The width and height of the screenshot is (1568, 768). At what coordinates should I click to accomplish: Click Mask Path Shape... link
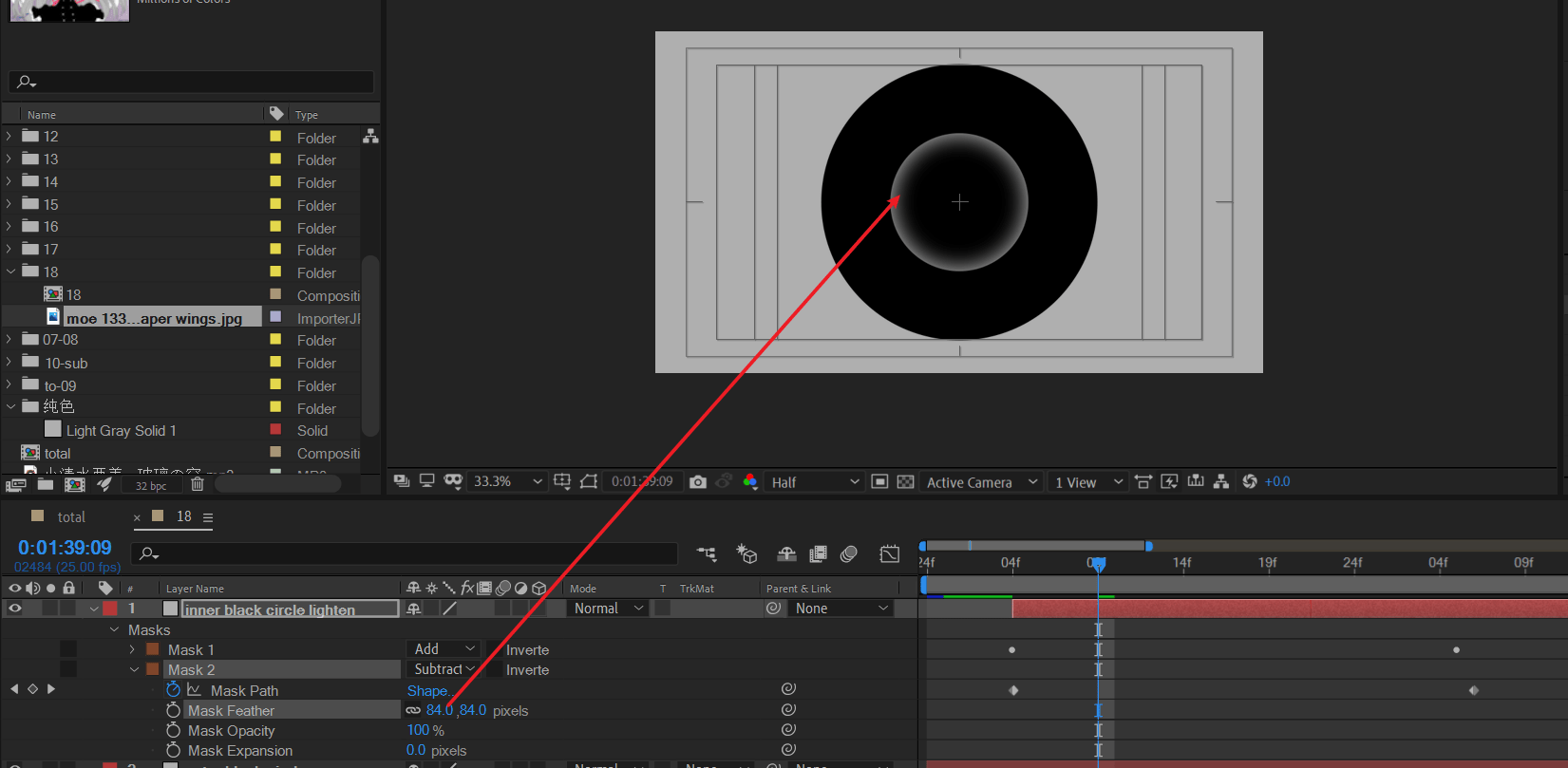(428, 691)
